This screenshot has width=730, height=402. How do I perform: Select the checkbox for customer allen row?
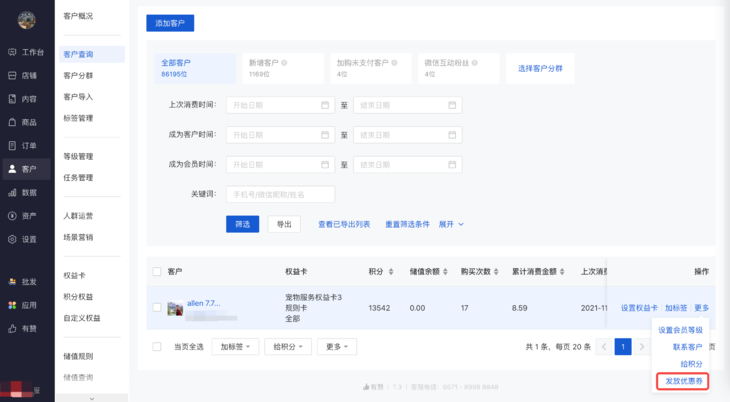click(156, 308)
